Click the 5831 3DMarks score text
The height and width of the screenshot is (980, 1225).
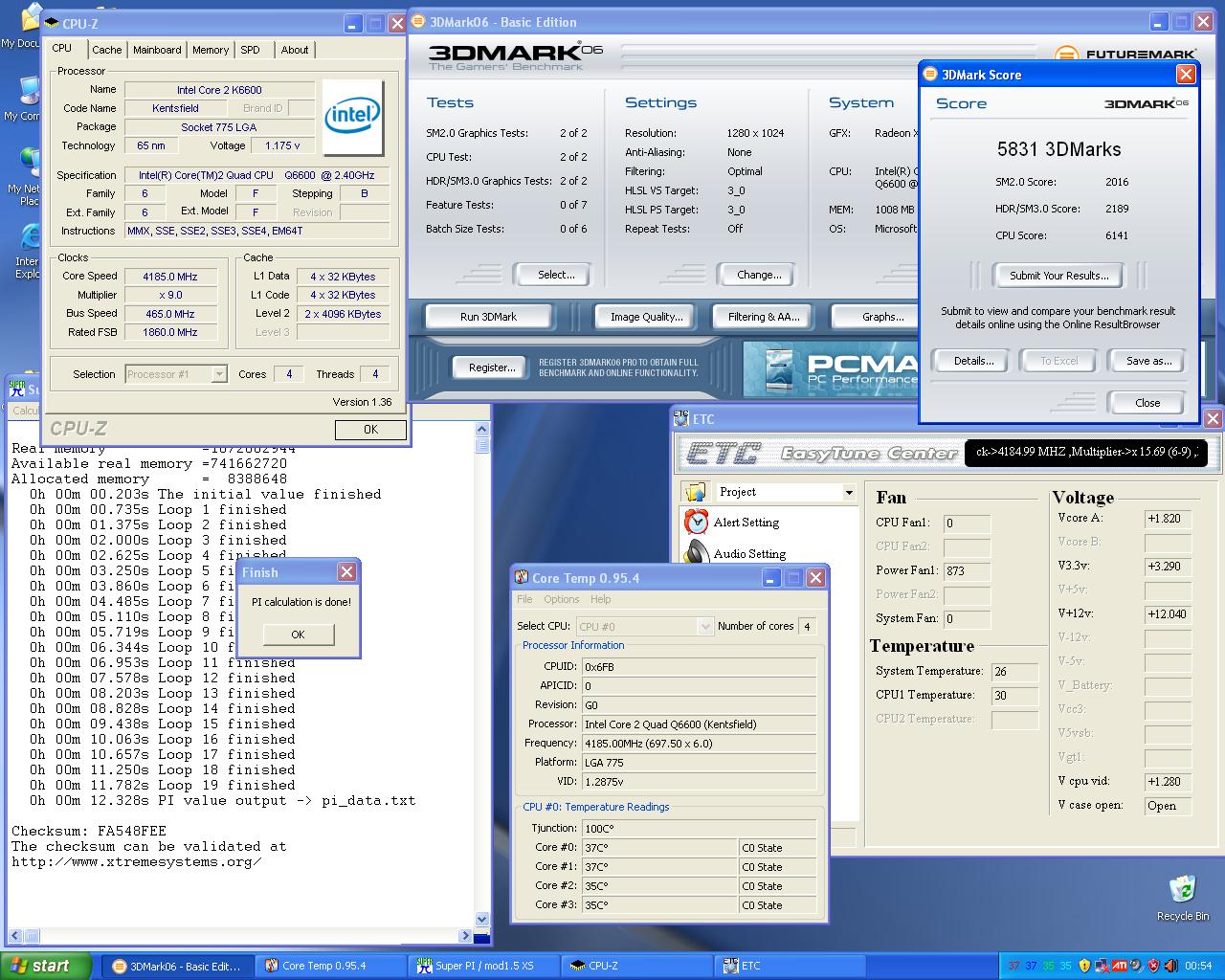coord(1058,149)
